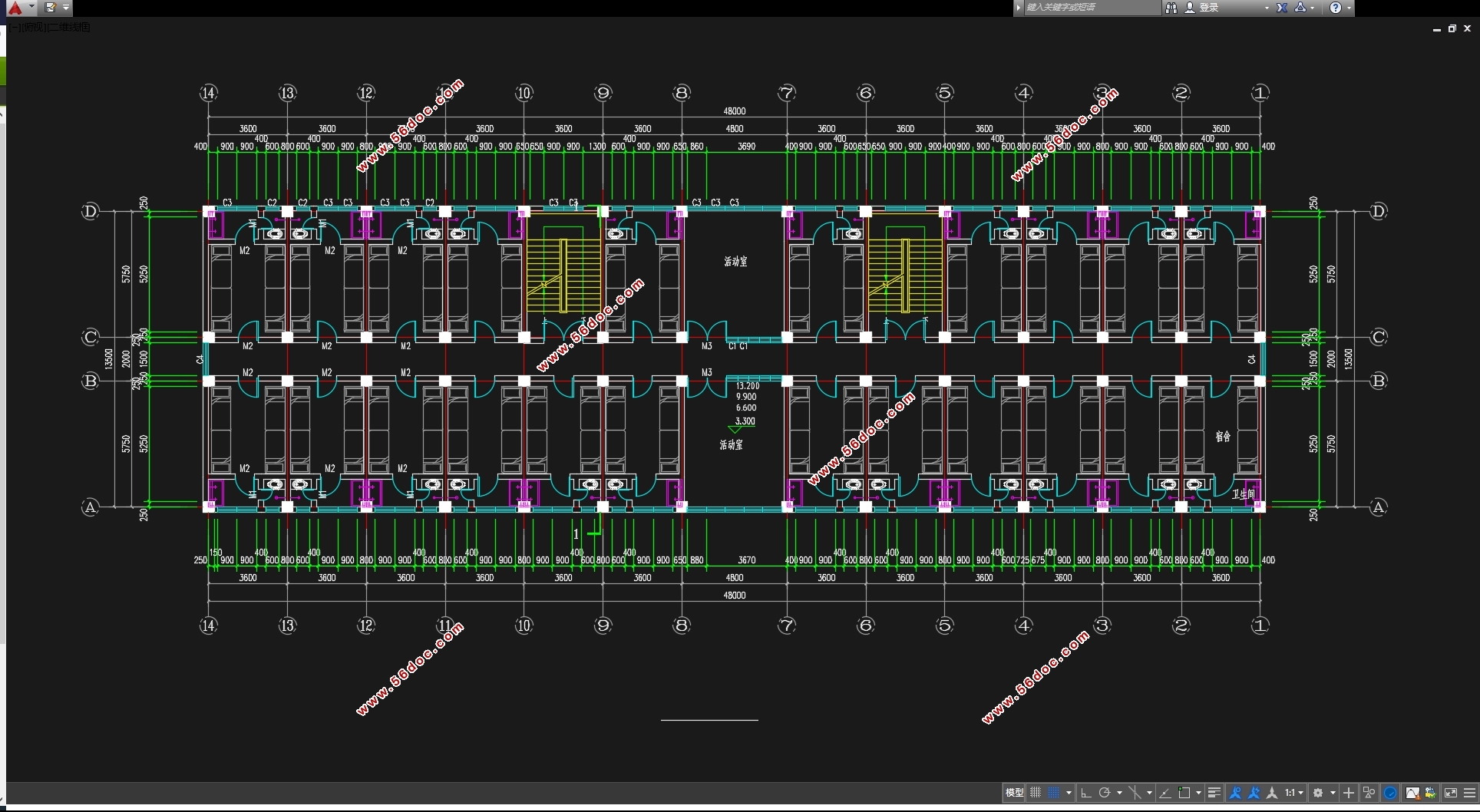The width and height of the screenshot is (1480, 812).
Task: Click the 宿舍 room label
Action: 1223,437
